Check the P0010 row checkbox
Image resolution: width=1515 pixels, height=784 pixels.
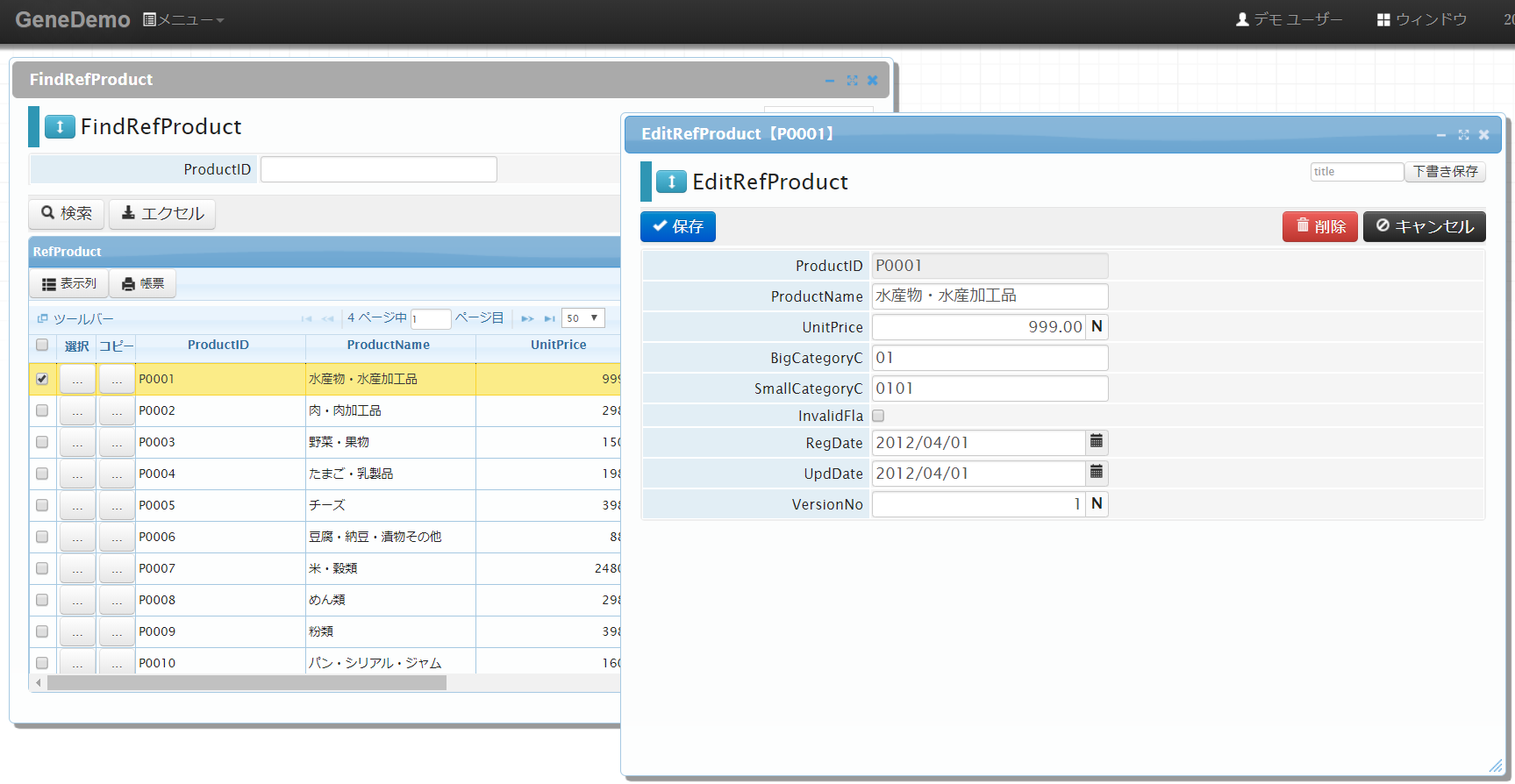(42, 663)
